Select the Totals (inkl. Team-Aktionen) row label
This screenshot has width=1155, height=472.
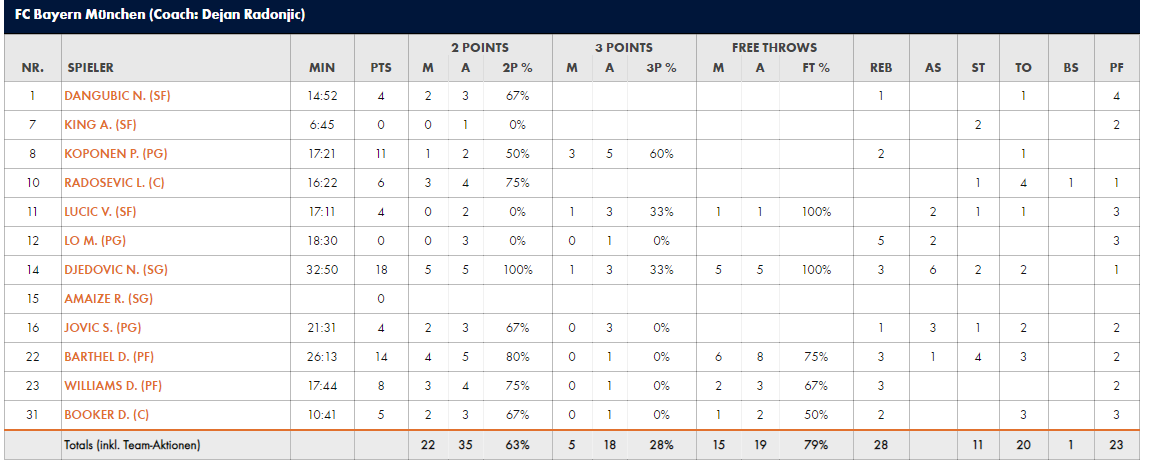pyautogui.click(x=133, y=445)
